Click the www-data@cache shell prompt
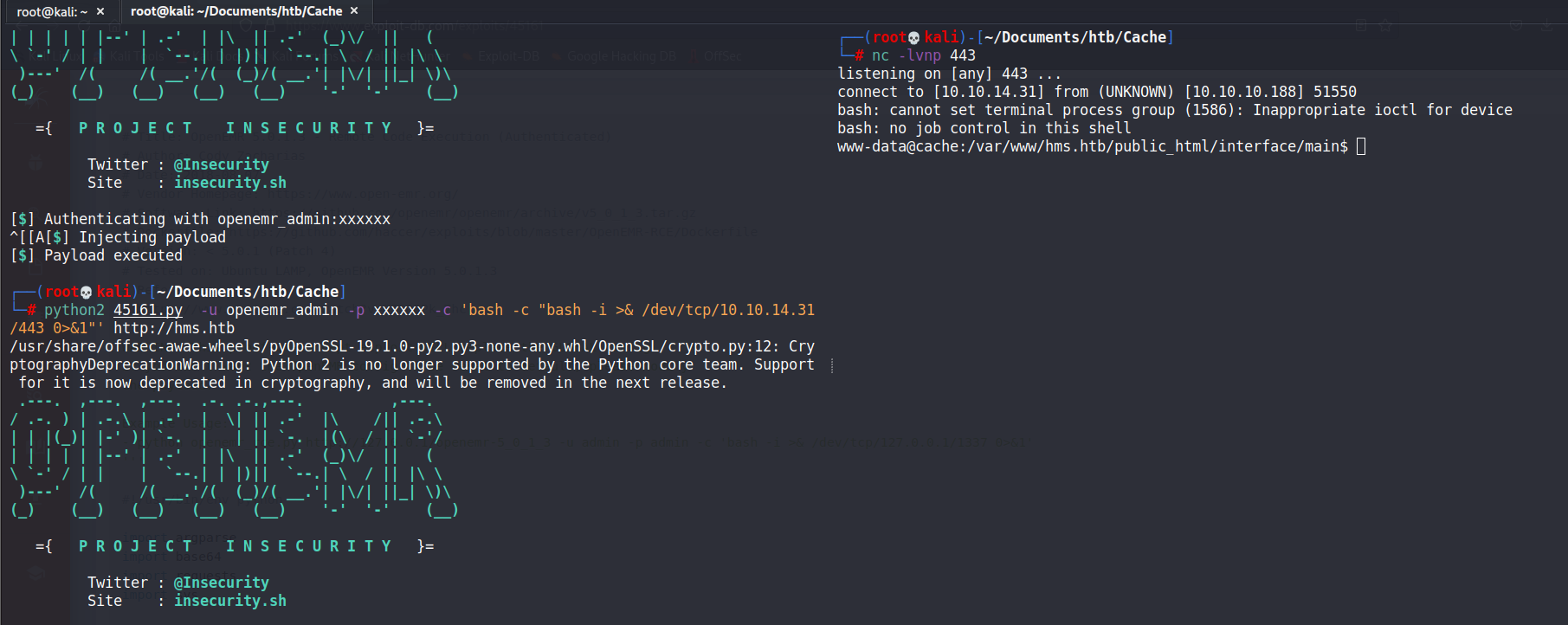This screenshot has height=625, width=1568. click(x=1093, y=146)
